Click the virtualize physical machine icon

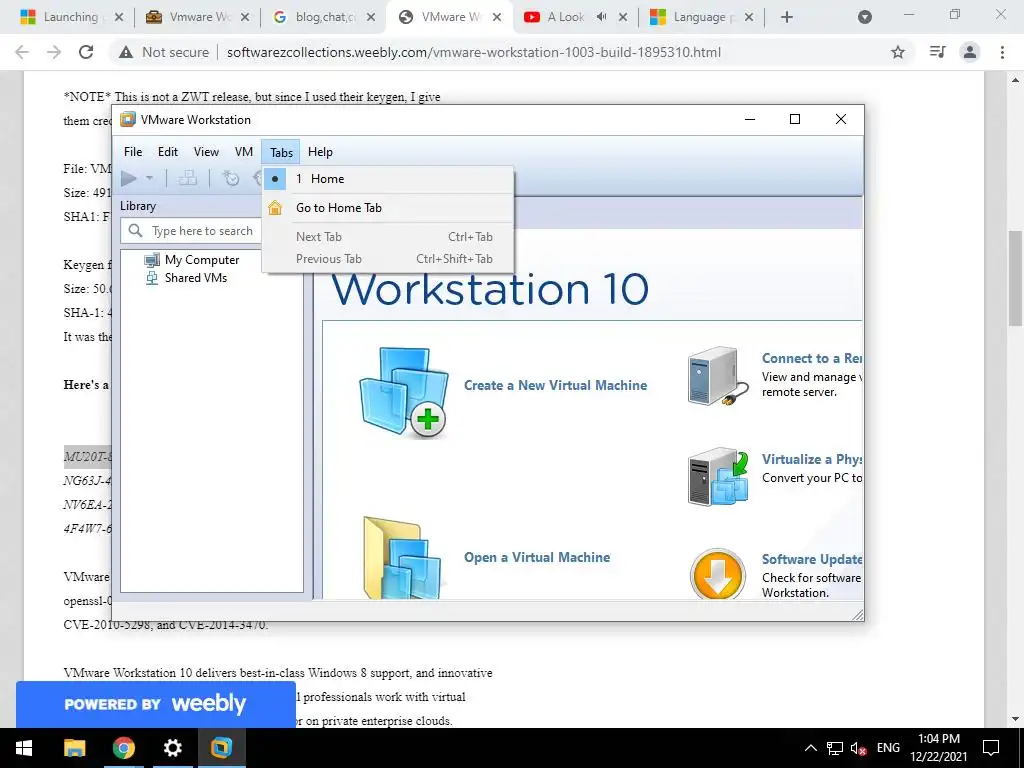(718, 477)
